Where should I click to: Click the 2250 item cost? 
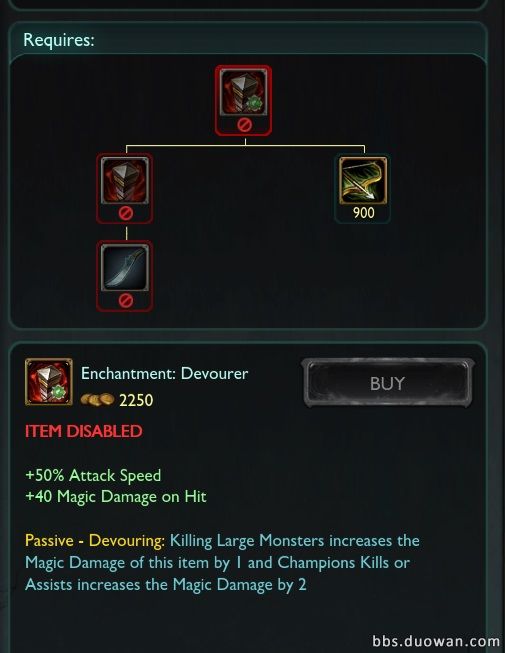coord(136,400)
